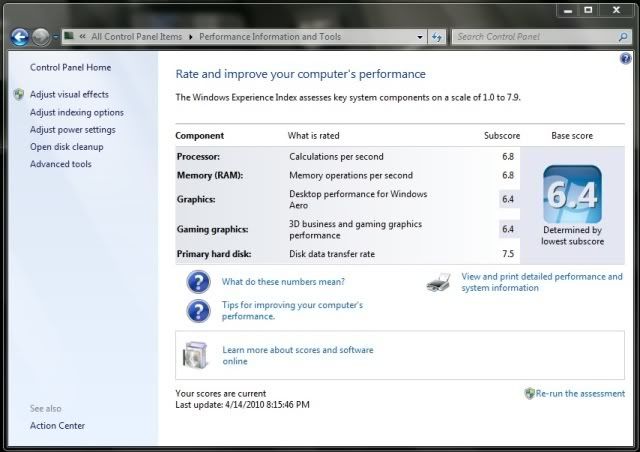Open View and print detailed performance information
The image size is (640, 452).
point(542,282)
